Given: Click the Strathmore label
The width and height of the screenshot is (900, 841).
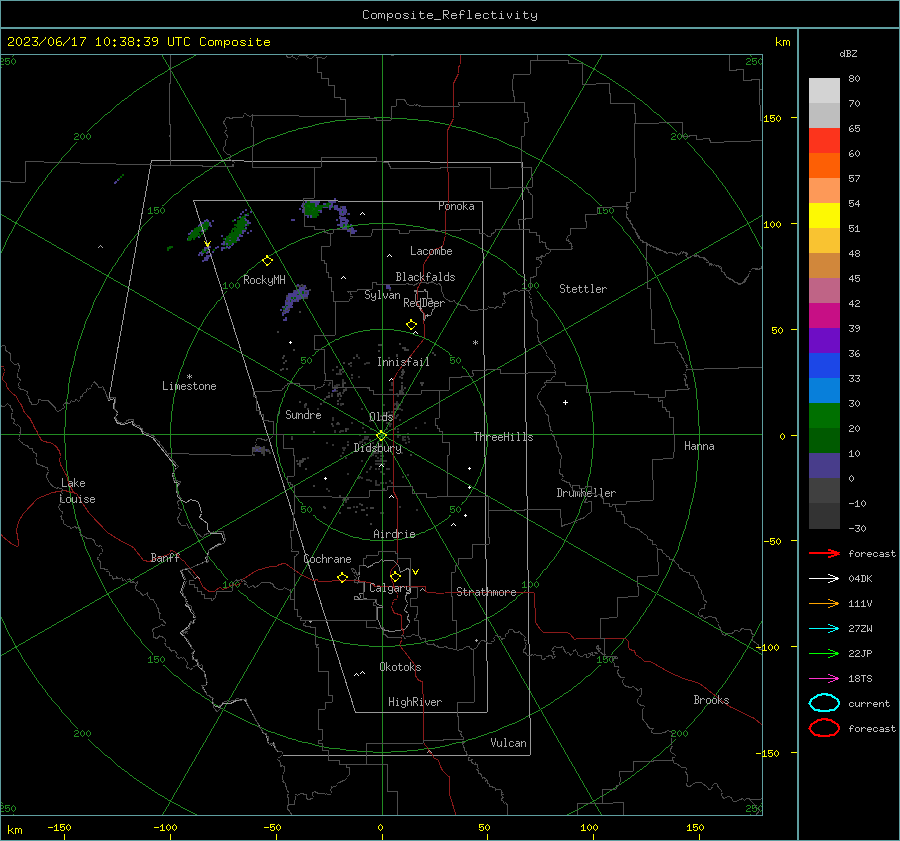Looking at the screenshot, I should pos(486,592).
